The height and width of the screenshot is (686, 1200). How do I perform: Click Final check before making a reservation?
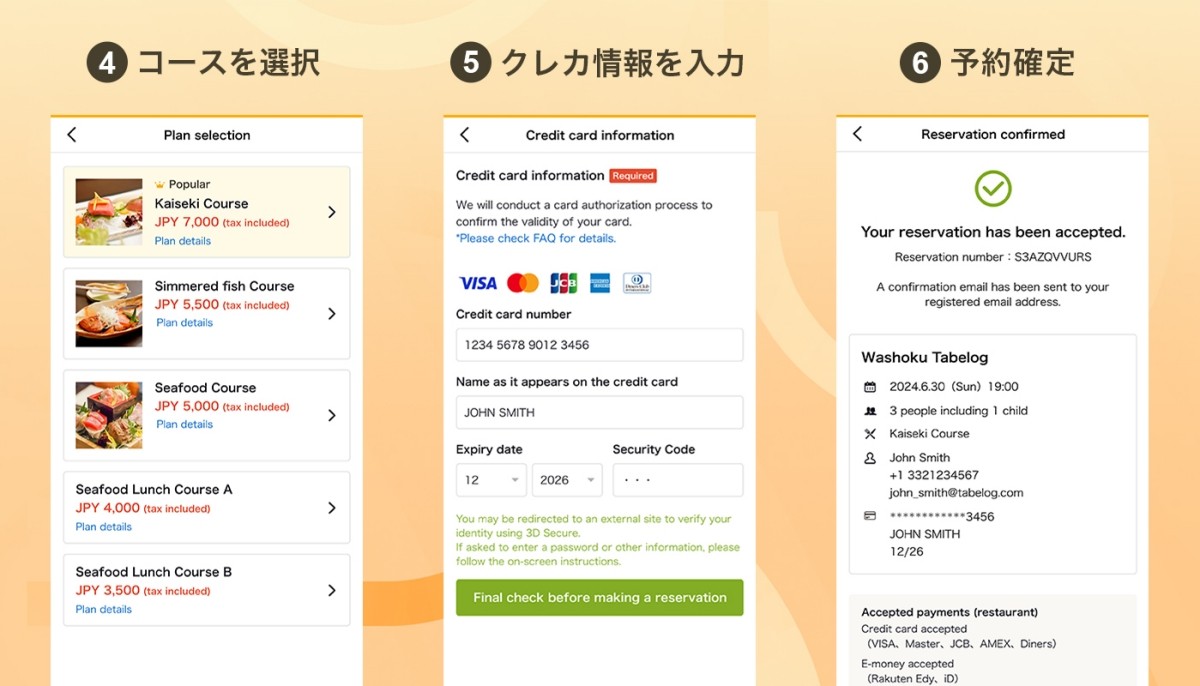600,597
